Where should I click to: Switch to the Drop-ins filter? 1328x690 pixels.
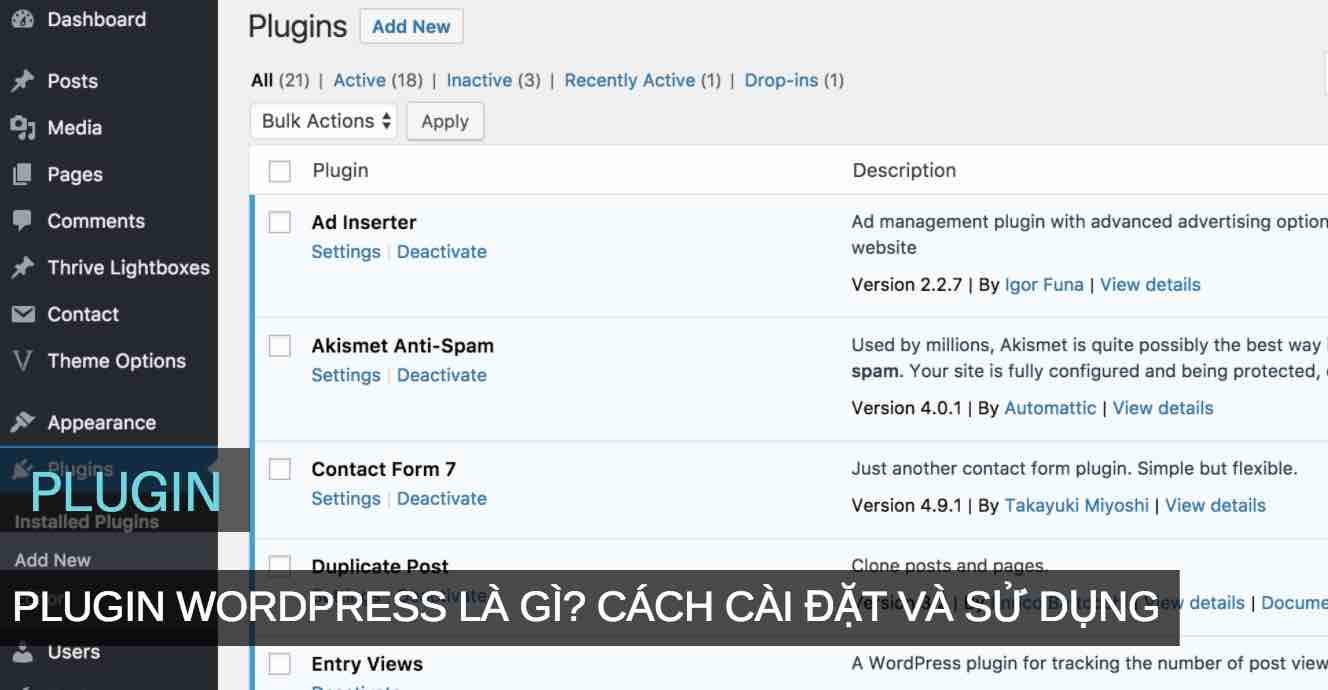pyautogui.click(x=781, y=80)
